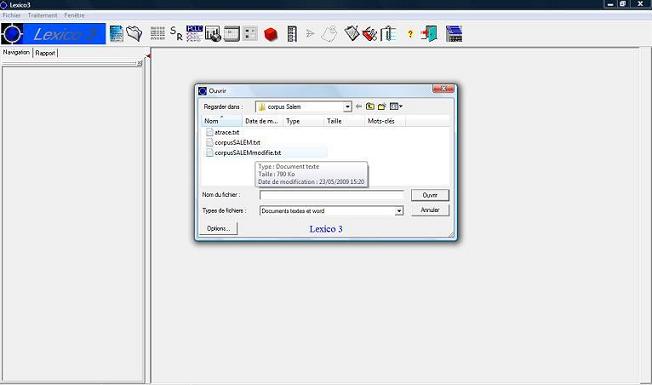The image size is (652, 385).
Task: Click the open folder icon in main toolbar
Action: tap(134, 34)
